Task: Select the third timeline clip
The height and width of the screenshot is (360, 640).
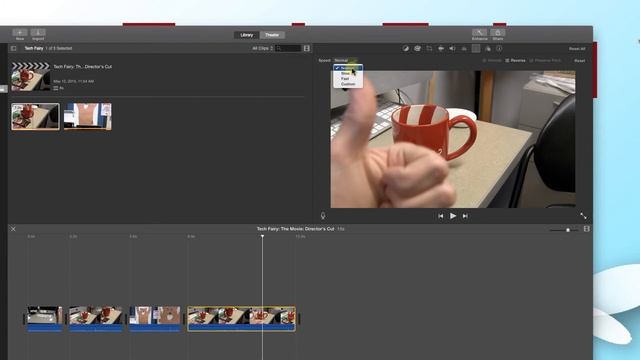Action: [x=155, y=319]
